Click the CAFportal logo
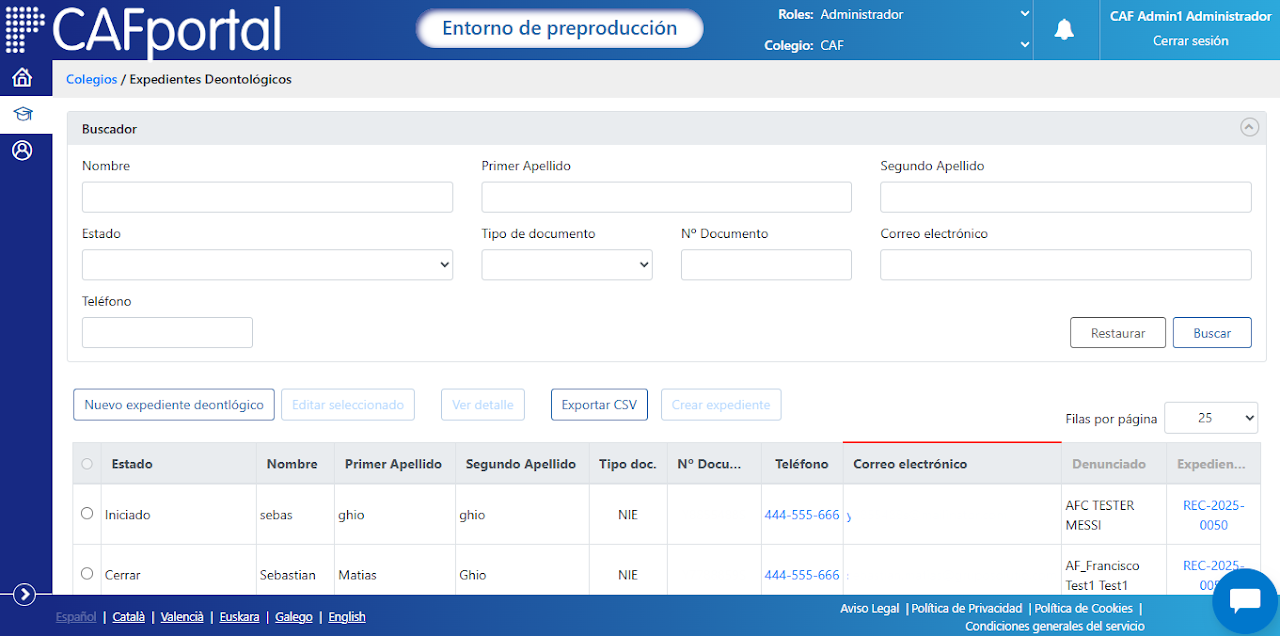 [143, 30]
